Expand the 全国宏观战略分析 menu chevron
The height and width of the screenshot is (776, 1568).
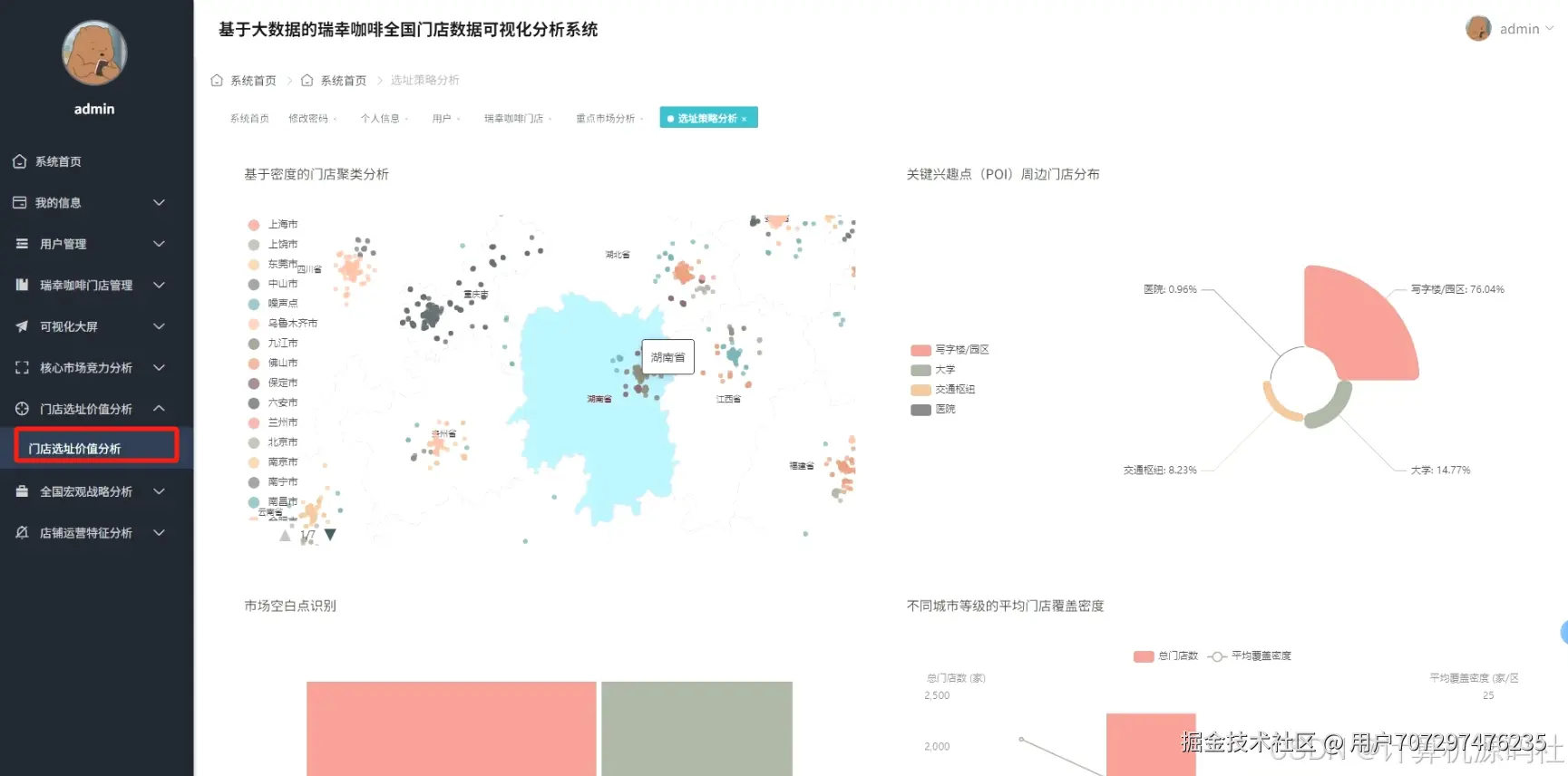(159, 491)
